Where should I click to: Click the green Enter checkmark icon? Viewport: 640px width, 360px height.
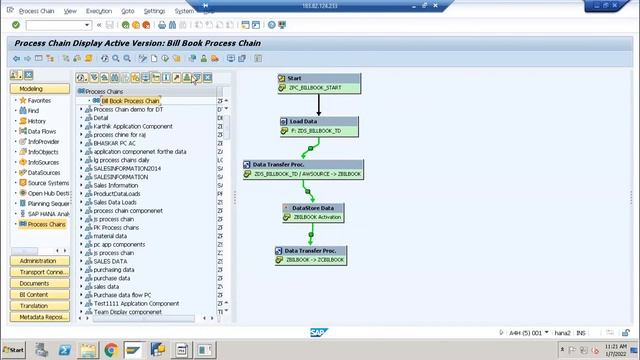pyautogui.click(x=16, y=25)
